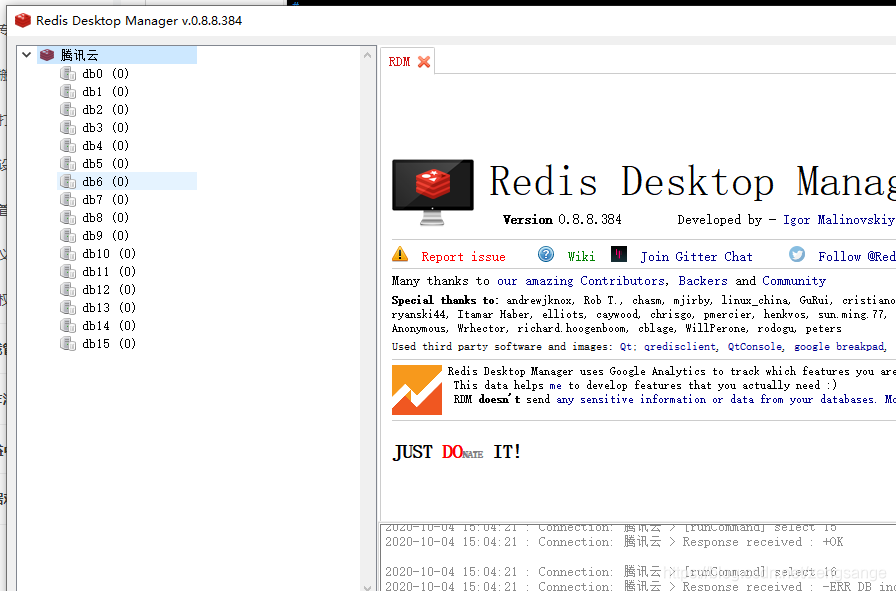Viewport: 896px width, 591px height.
Task: Click the blue Wiki help icon
Action: [x=546, y=255]
